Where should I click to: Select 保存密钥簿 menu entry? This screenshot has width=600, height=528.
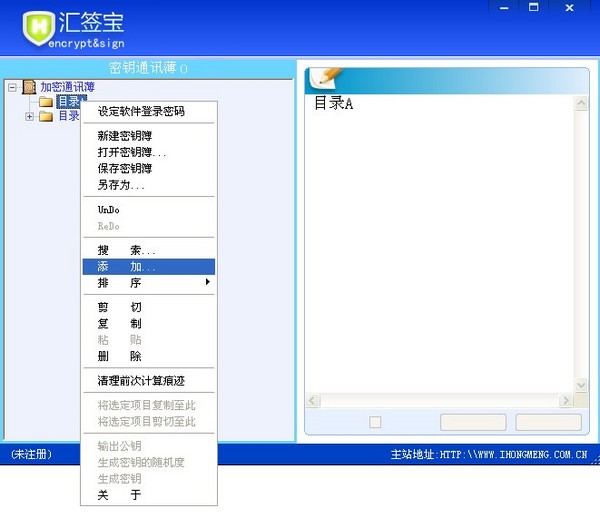[x=149, y=168]
